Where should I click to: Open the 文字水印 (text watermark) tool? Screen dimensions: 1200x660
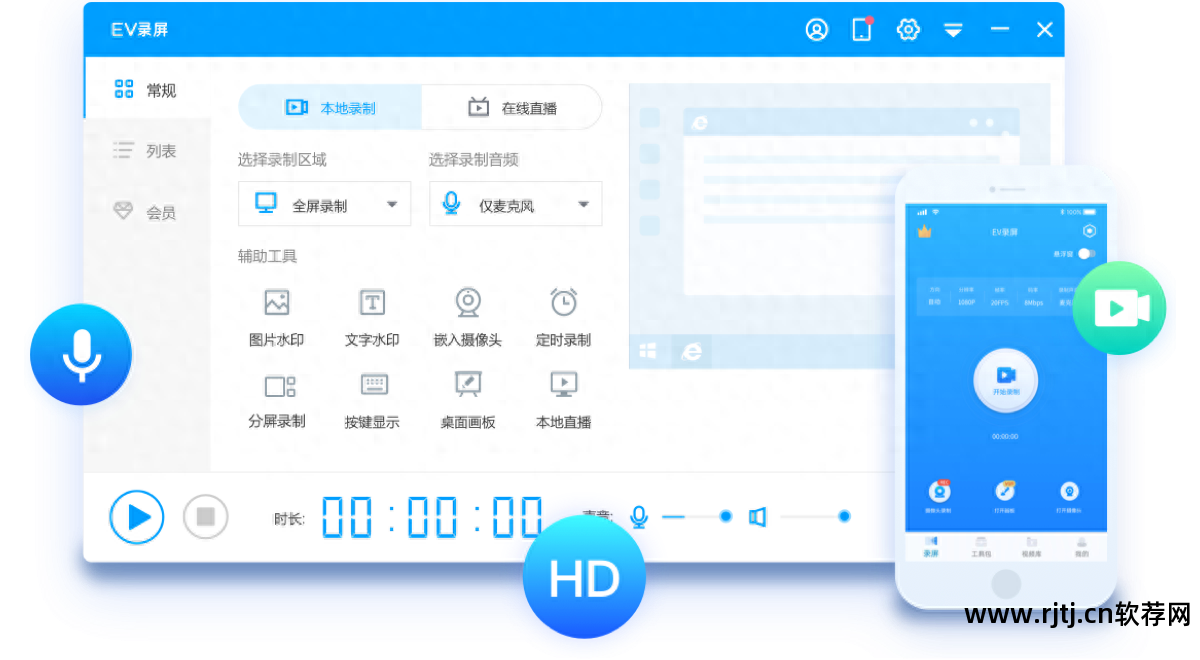click(372, 312)
